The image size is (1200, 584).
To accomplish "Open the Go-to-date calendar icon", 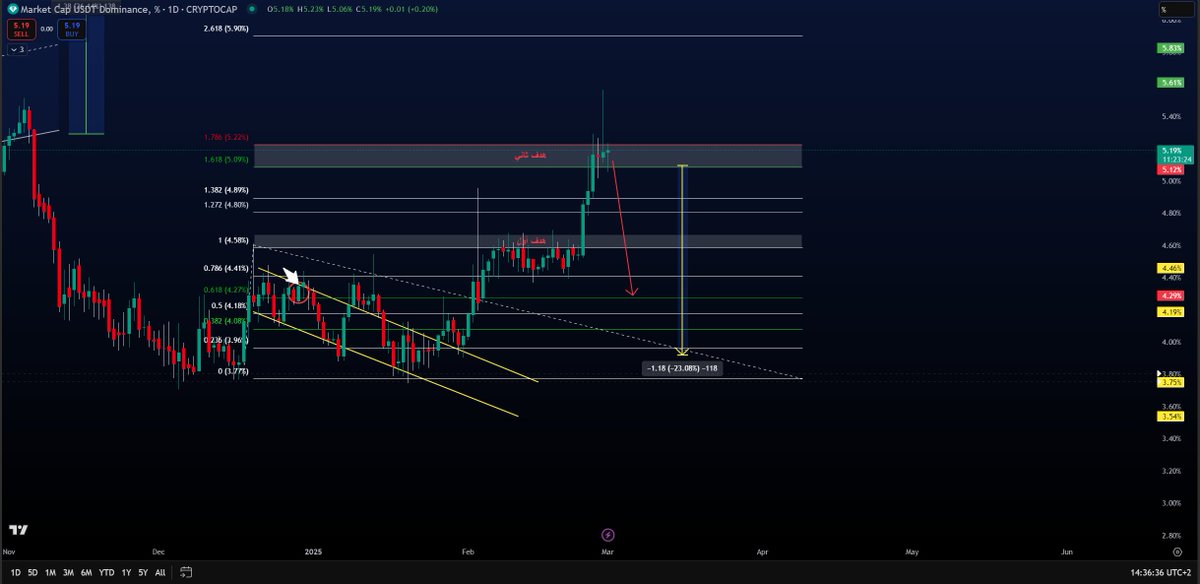I will 186,572.
